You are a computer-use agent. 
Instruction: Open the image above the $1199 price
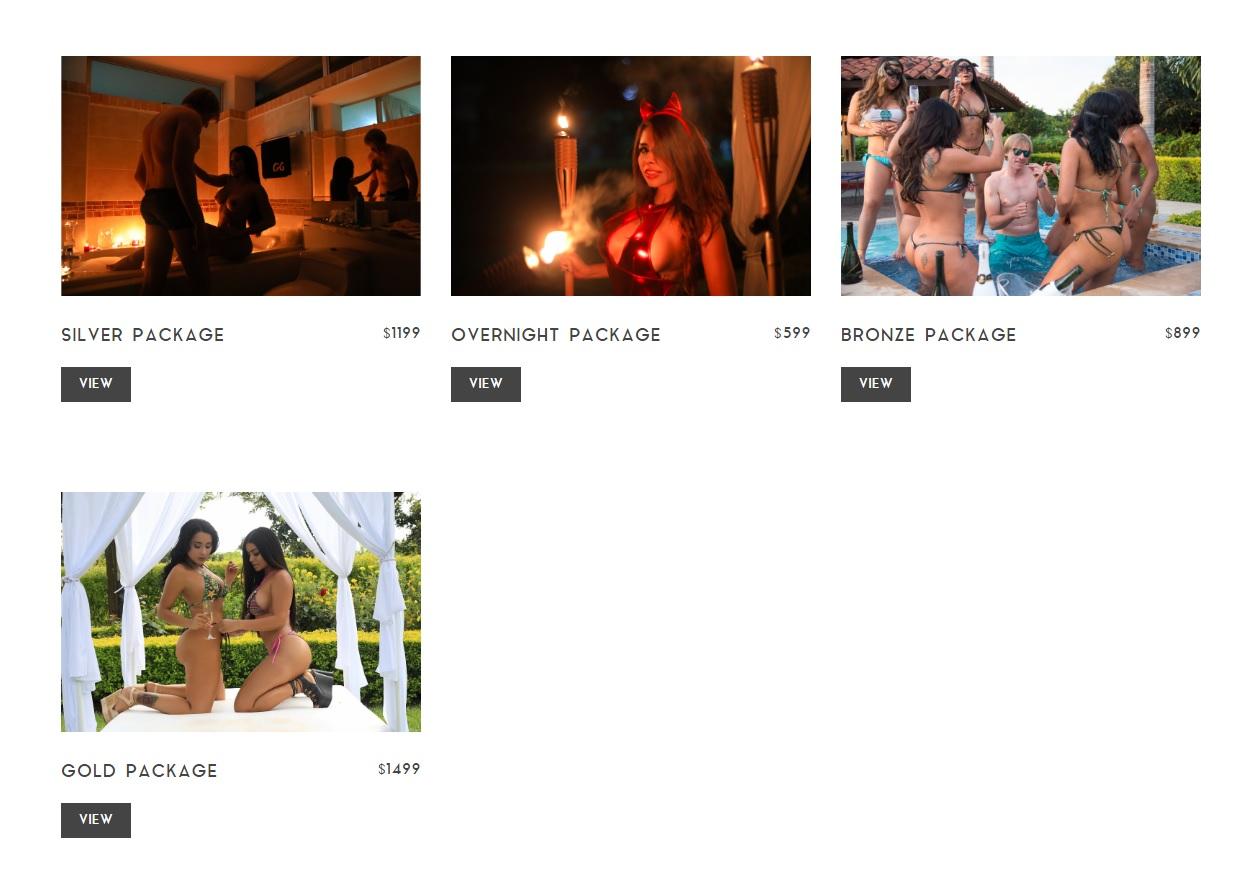tap(241, 176)
